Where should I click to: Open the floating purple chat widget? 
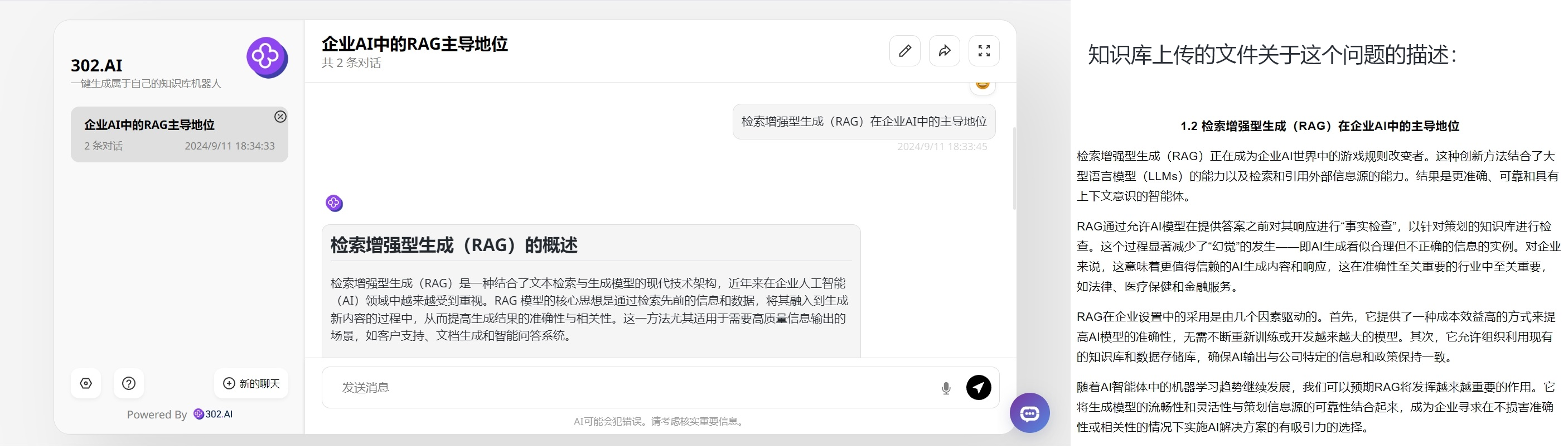click(1029, 413)
